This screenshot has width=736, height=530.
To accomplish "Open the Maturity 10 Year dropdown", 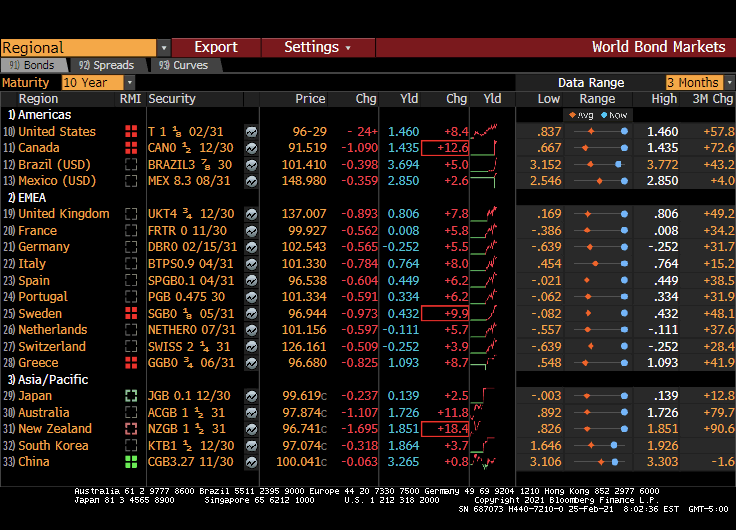I will click(130, 83).
